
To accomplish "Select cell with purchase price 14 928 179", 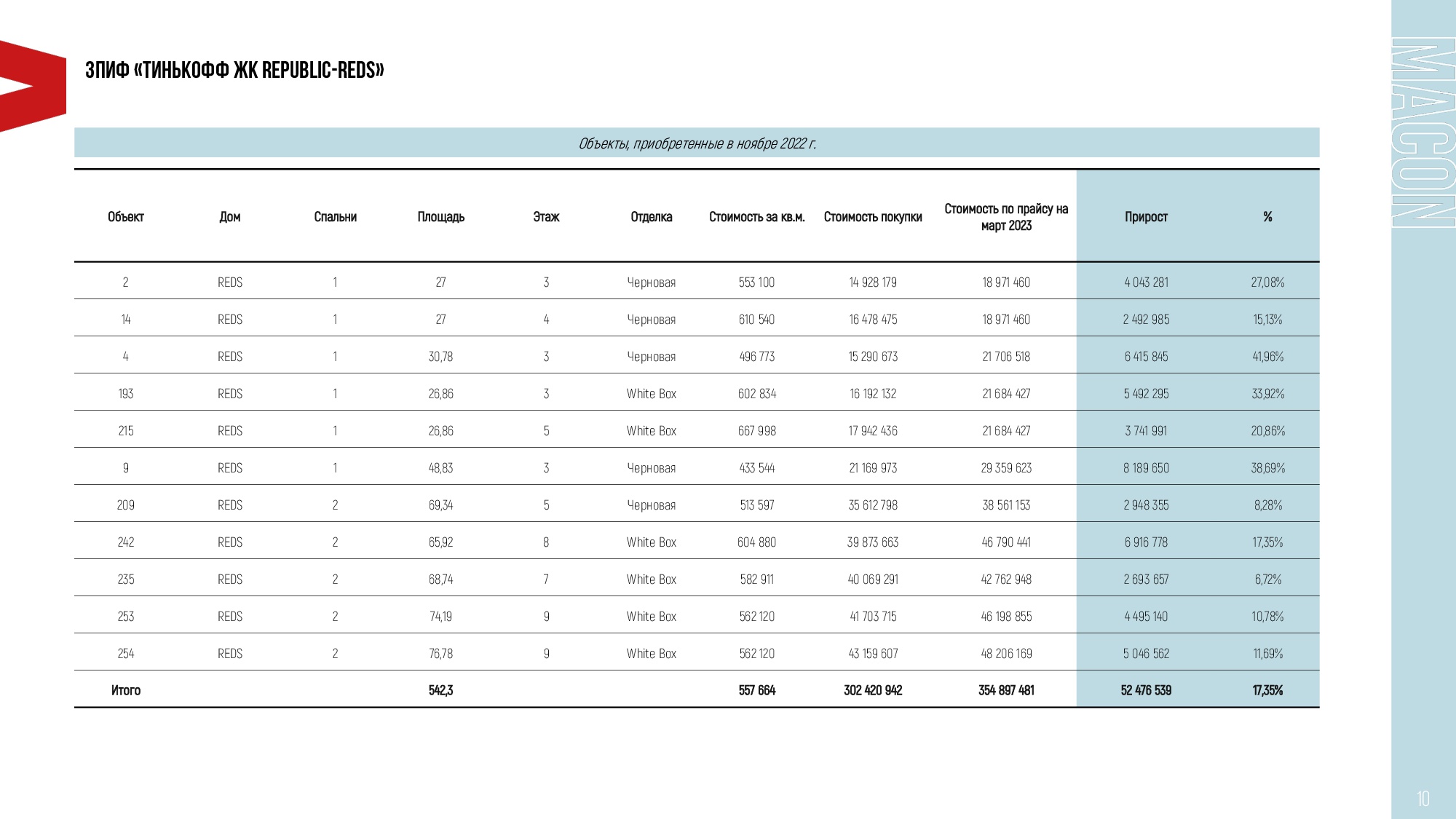I will pyautogui.click(x=872, y=282).
